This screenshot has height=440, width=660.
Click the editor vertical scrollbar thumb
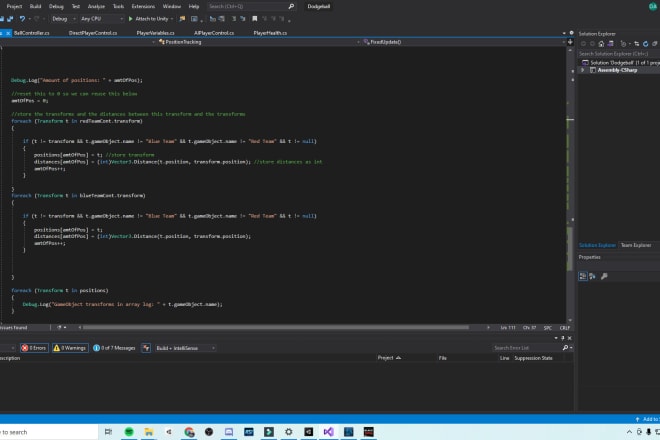[570, 248]
